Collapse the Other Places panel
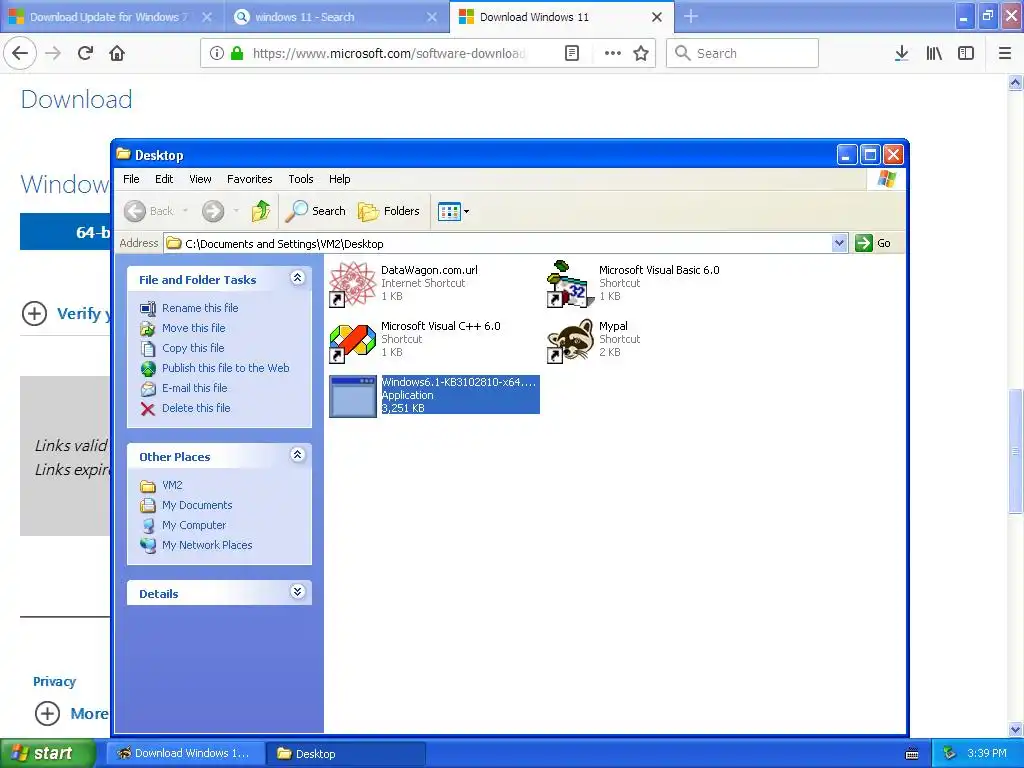Screen dimensions: 1024x768 [x=297, y=455]
